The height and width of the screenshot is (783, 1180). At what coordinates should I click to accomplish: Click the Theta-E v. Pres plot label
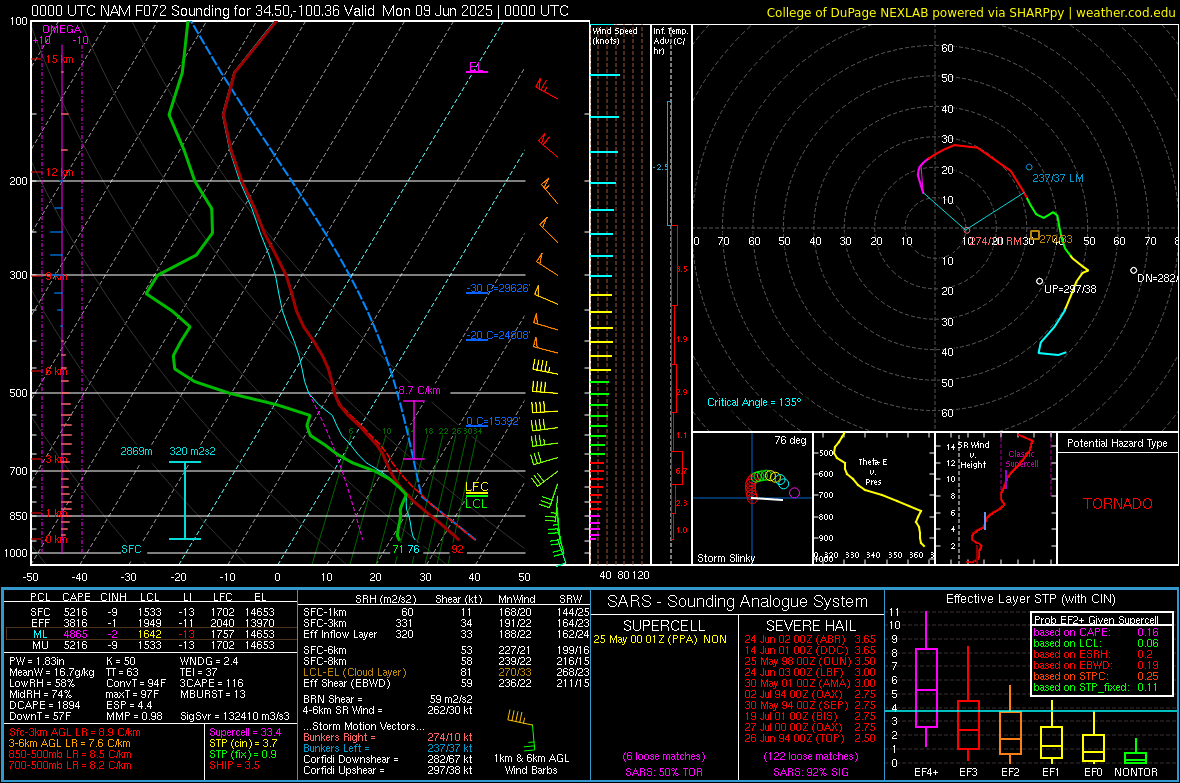pyautogui.click(x=873, y=471)
